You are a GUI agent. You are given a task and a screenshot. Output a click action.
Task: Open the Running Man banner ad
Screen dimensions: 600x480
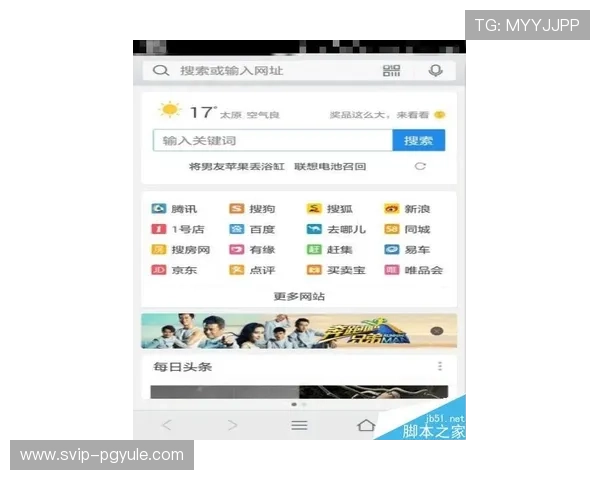(299, 331)
